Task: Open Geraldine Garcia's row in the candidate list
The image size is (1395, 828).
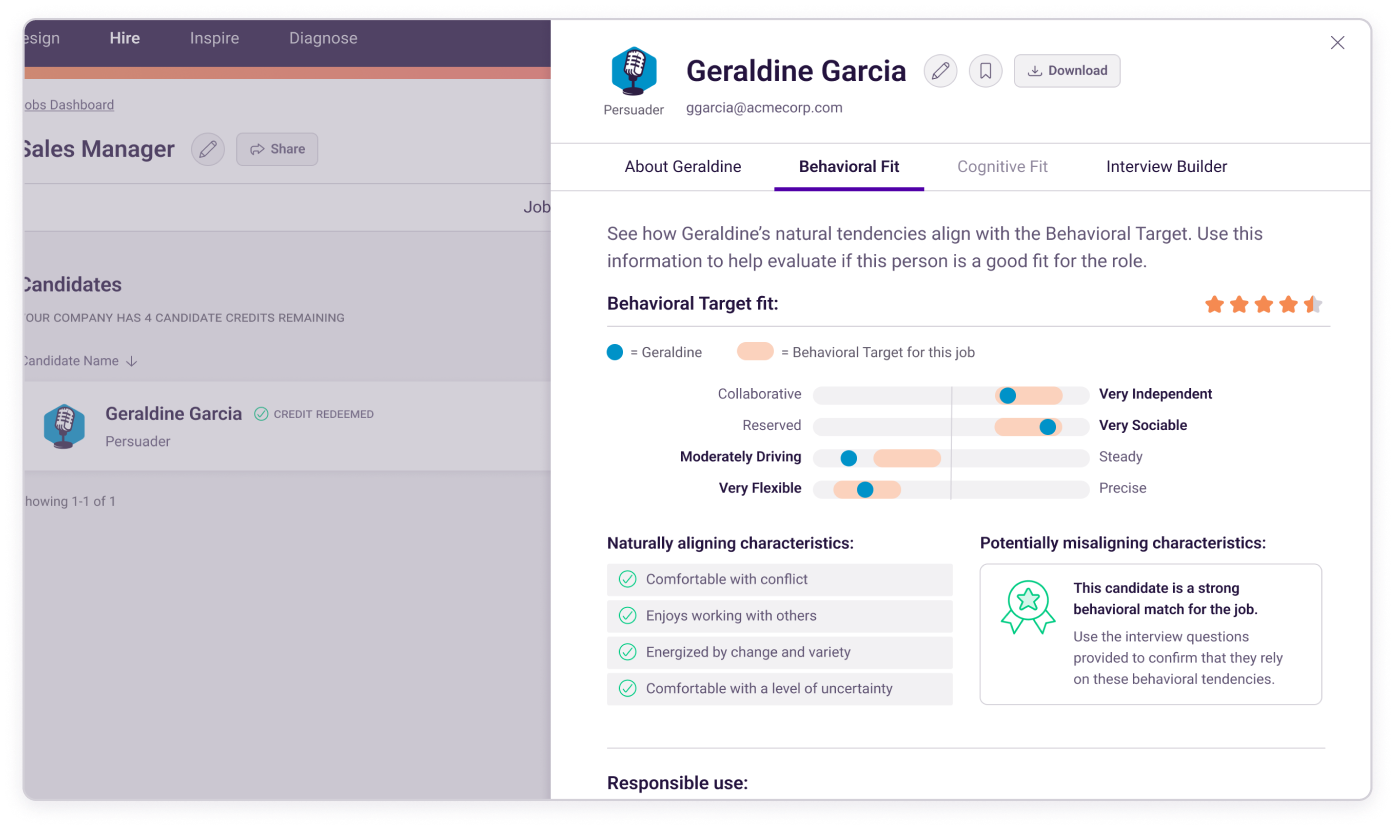Action: click(286, 426)
